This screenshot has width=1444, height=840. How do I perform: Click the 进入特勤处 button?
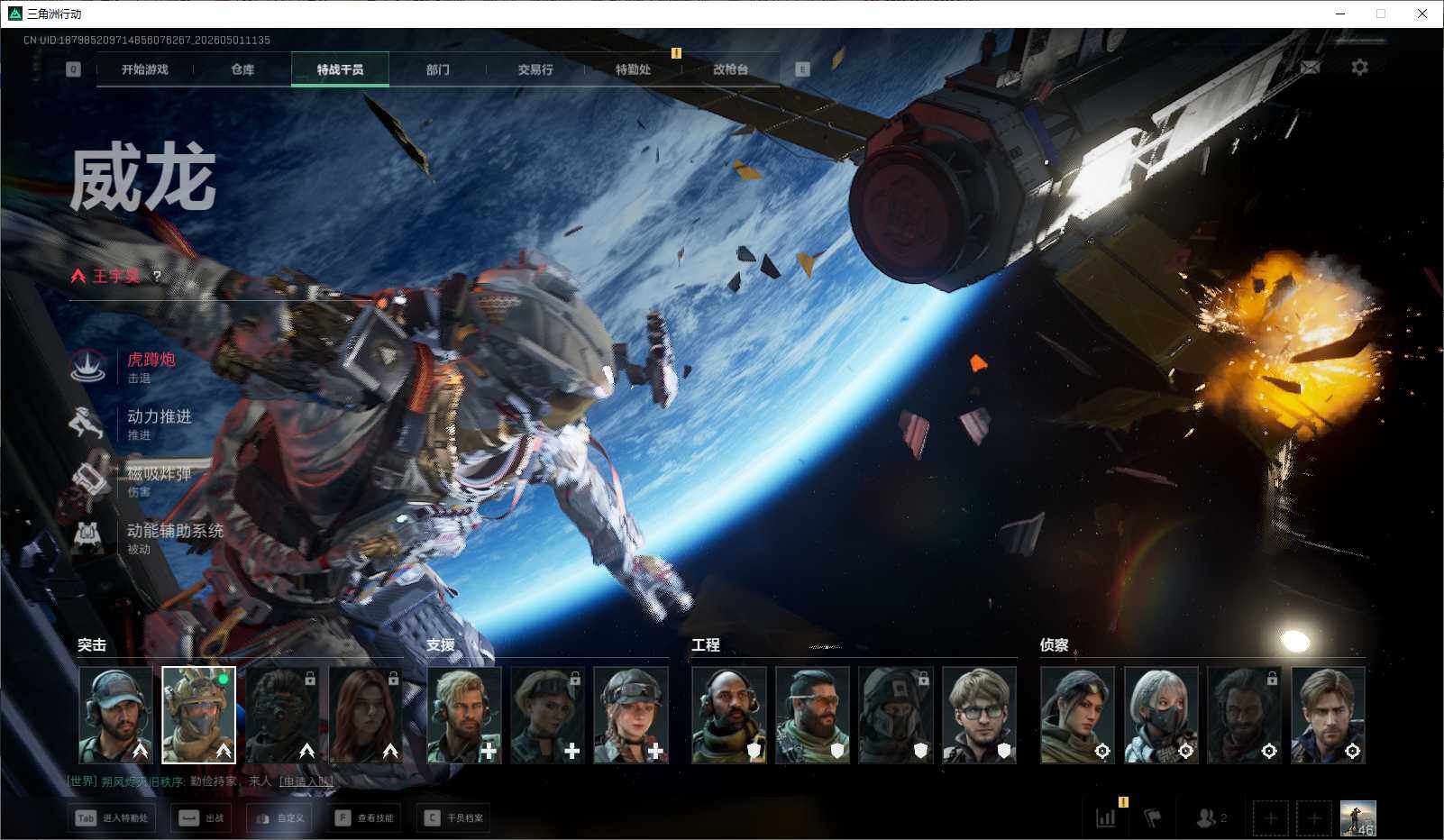112,818
